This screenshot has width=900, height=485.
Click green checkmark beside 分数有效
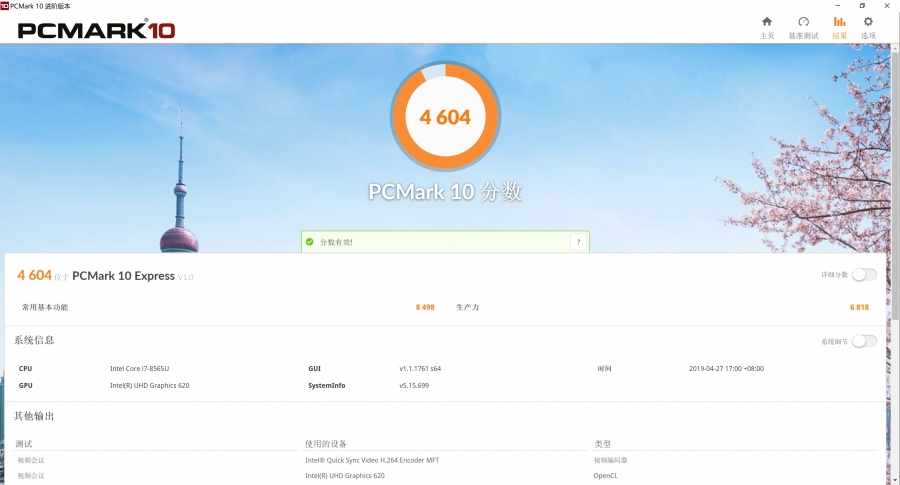[x=310, y=242]
